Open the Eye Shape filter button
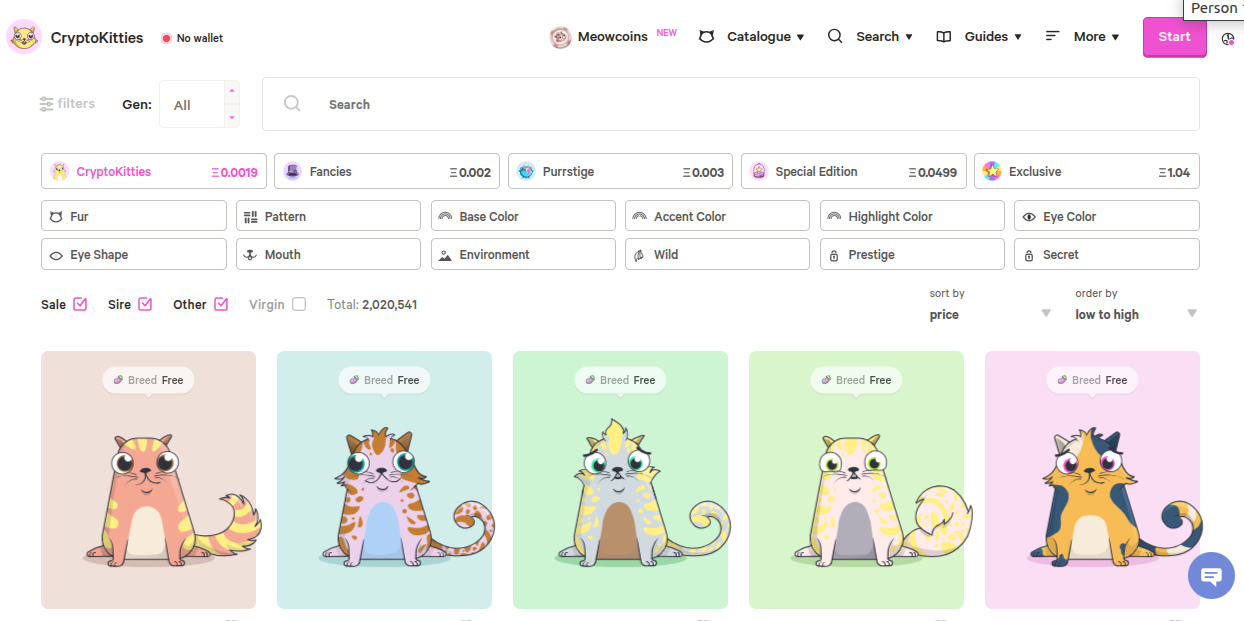Image resolution: width=1244 pixels, height=621 pixels. tap(134, 254)
